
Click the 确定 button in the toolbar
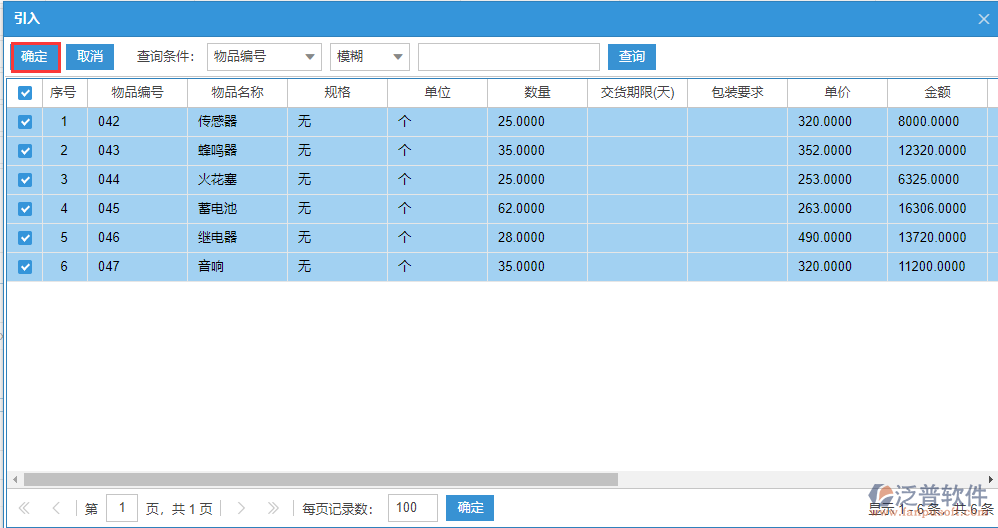35,57
